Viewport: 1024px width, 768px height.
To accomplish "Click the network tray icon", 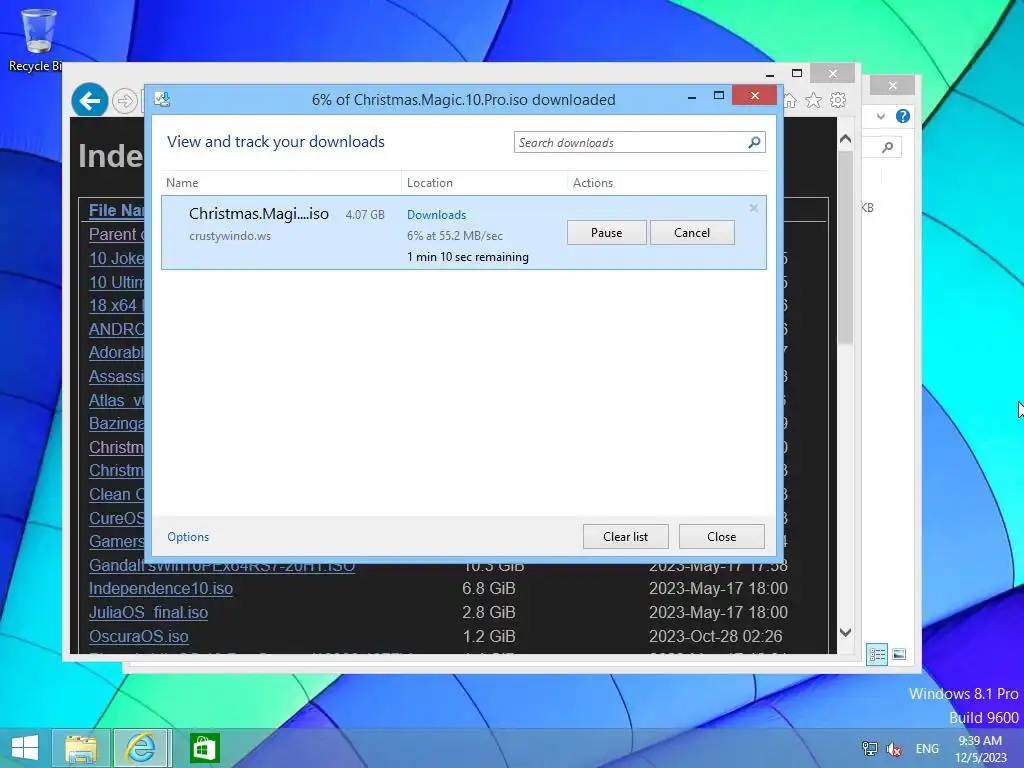I will (x=869, y=748).
